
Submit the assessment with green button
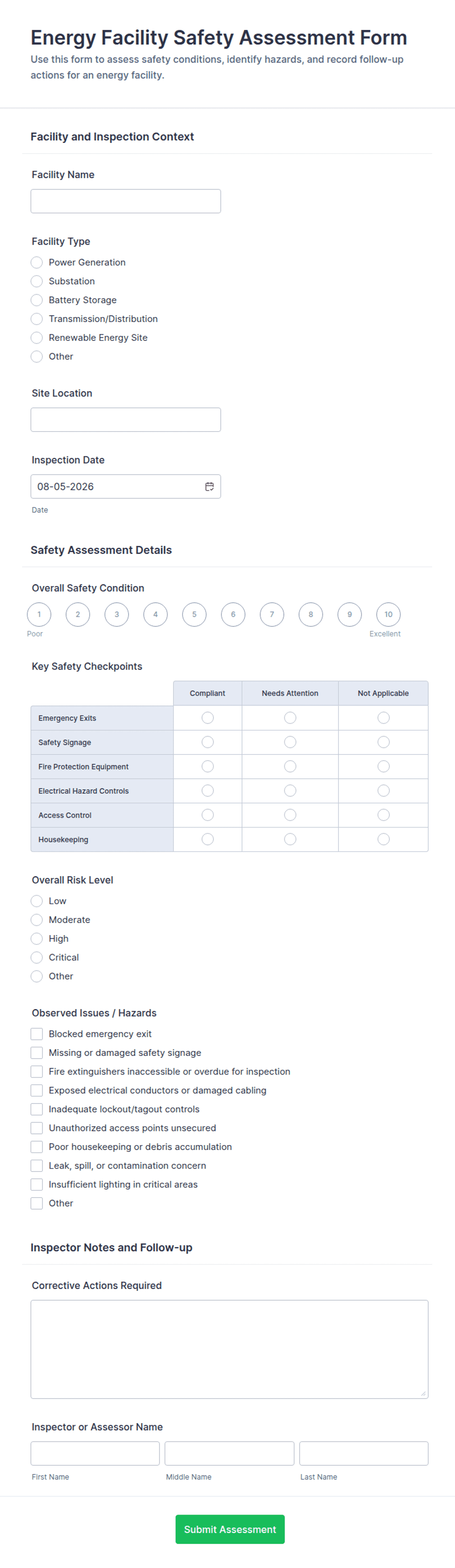(230, 1529)
